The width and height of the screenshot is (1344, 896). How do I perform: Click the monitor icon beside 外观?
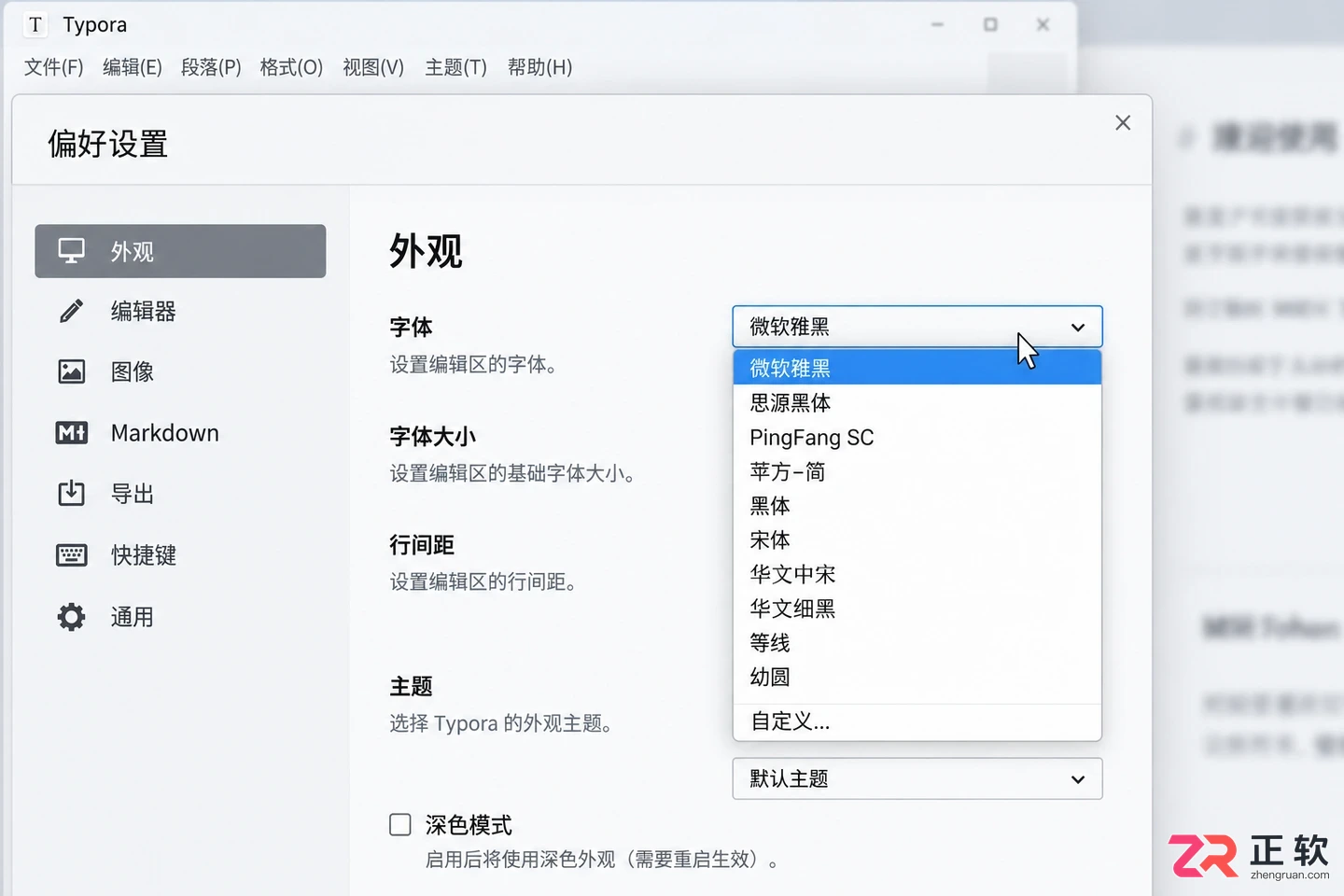[x=72, y=251]
